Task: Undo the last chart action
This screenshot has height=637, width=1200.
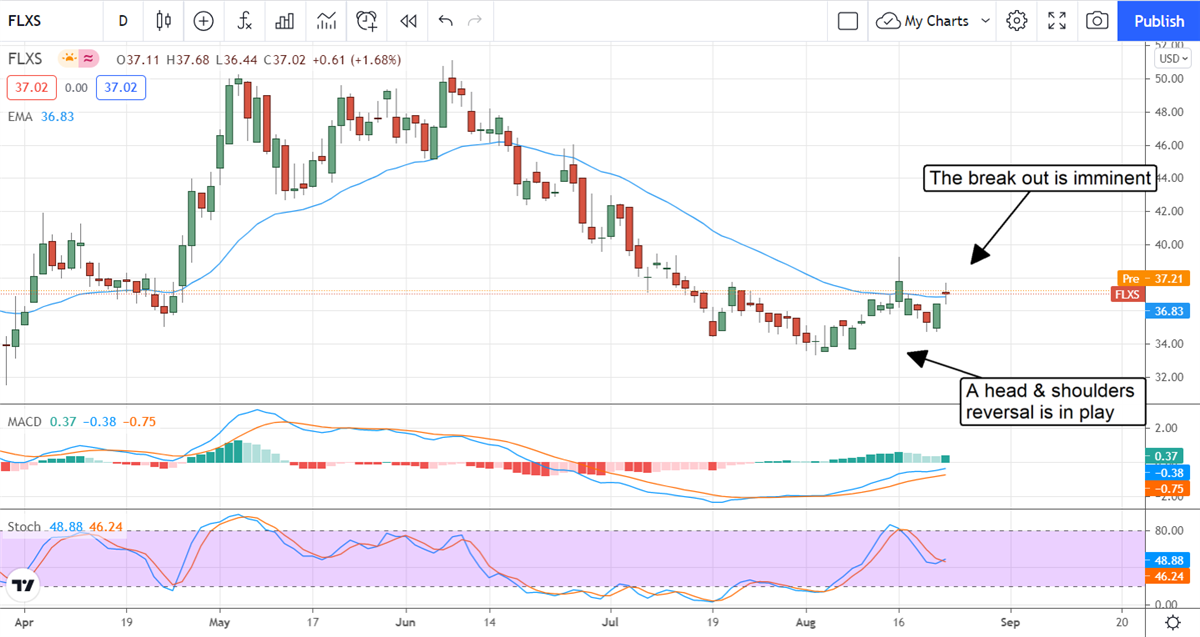Action: [x=445, y=20]
